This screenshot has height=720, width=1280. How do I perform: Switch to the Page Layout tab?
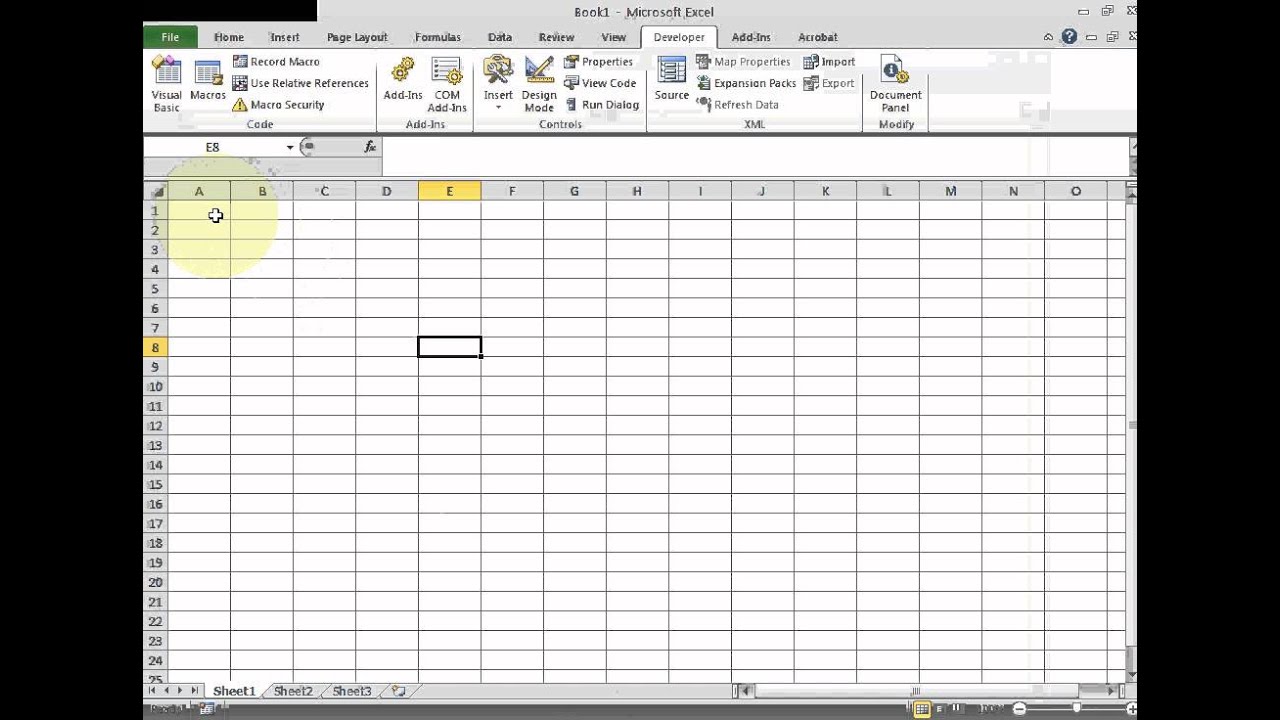(x=357, y=37)
